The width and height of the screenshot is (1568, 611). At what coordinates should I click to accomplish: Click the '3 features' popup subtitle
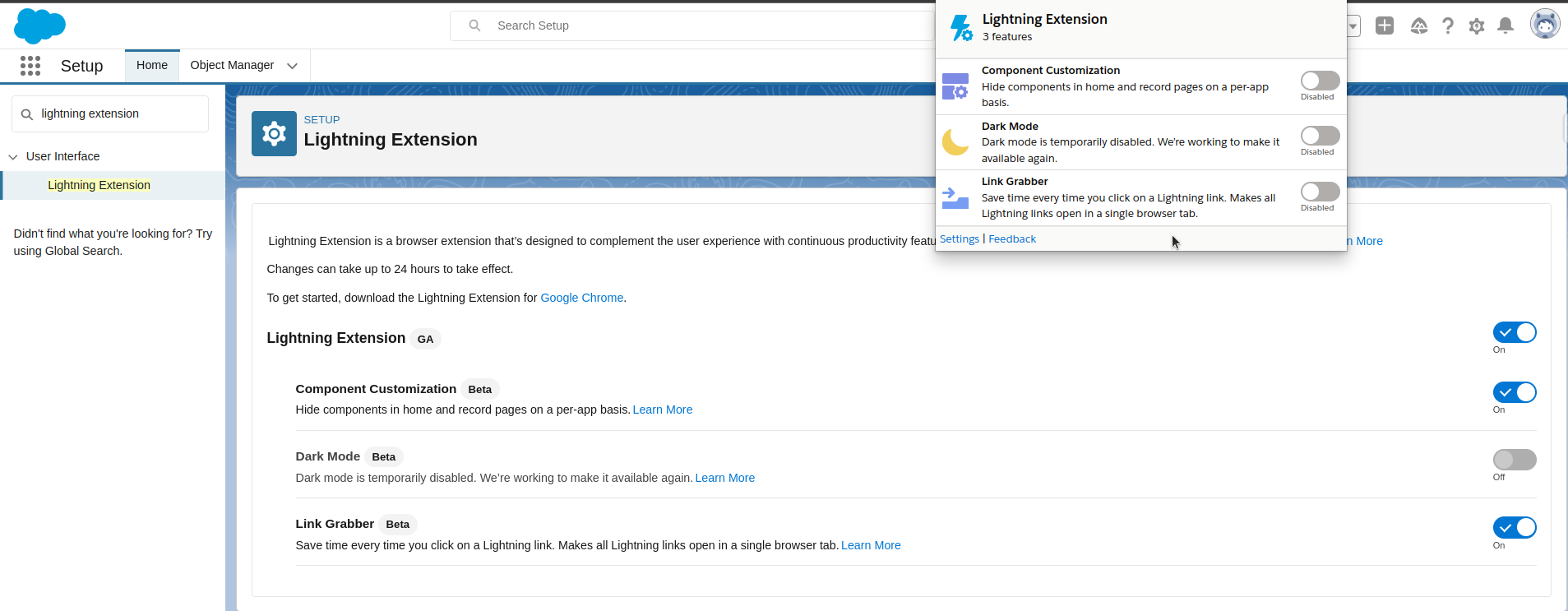pyautogui.click(x=1007, y=36)
